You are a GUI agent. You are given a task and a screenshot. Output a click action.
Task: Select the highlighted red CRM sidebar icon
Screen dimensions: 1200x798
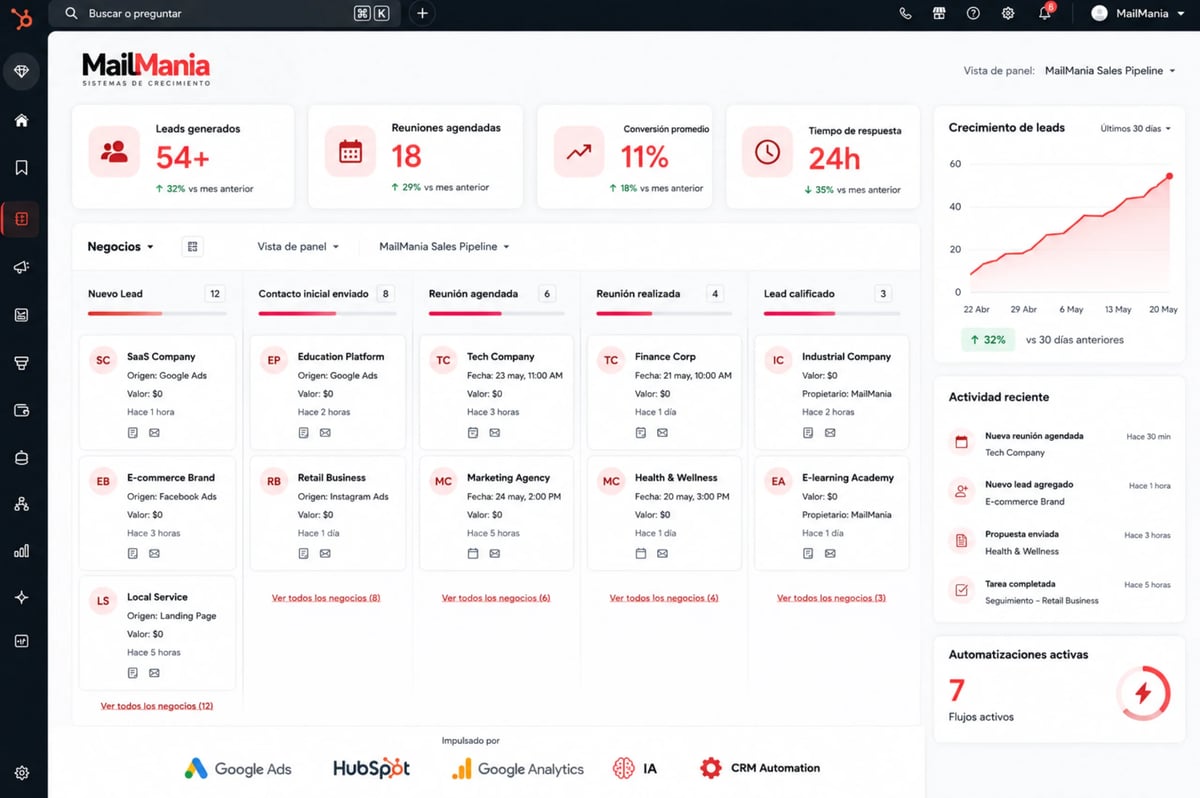22,218
